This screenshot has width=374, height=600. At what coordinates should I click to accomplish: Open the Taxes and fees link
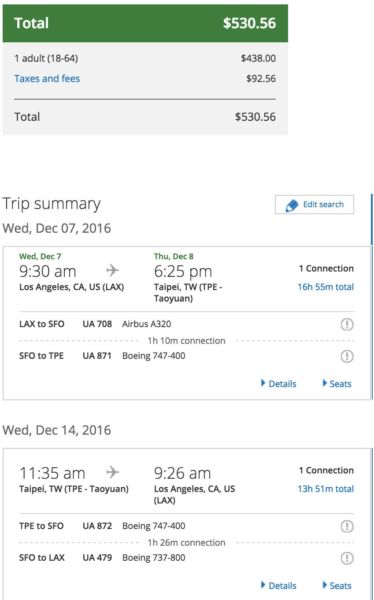[47, 78]
